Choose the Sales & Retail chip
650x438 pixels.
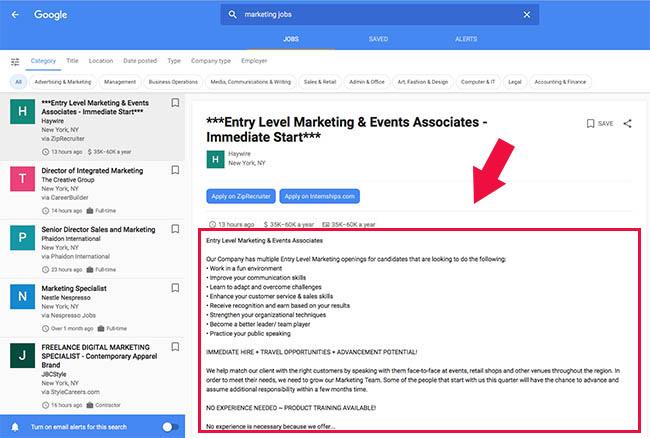pos(320,82)
